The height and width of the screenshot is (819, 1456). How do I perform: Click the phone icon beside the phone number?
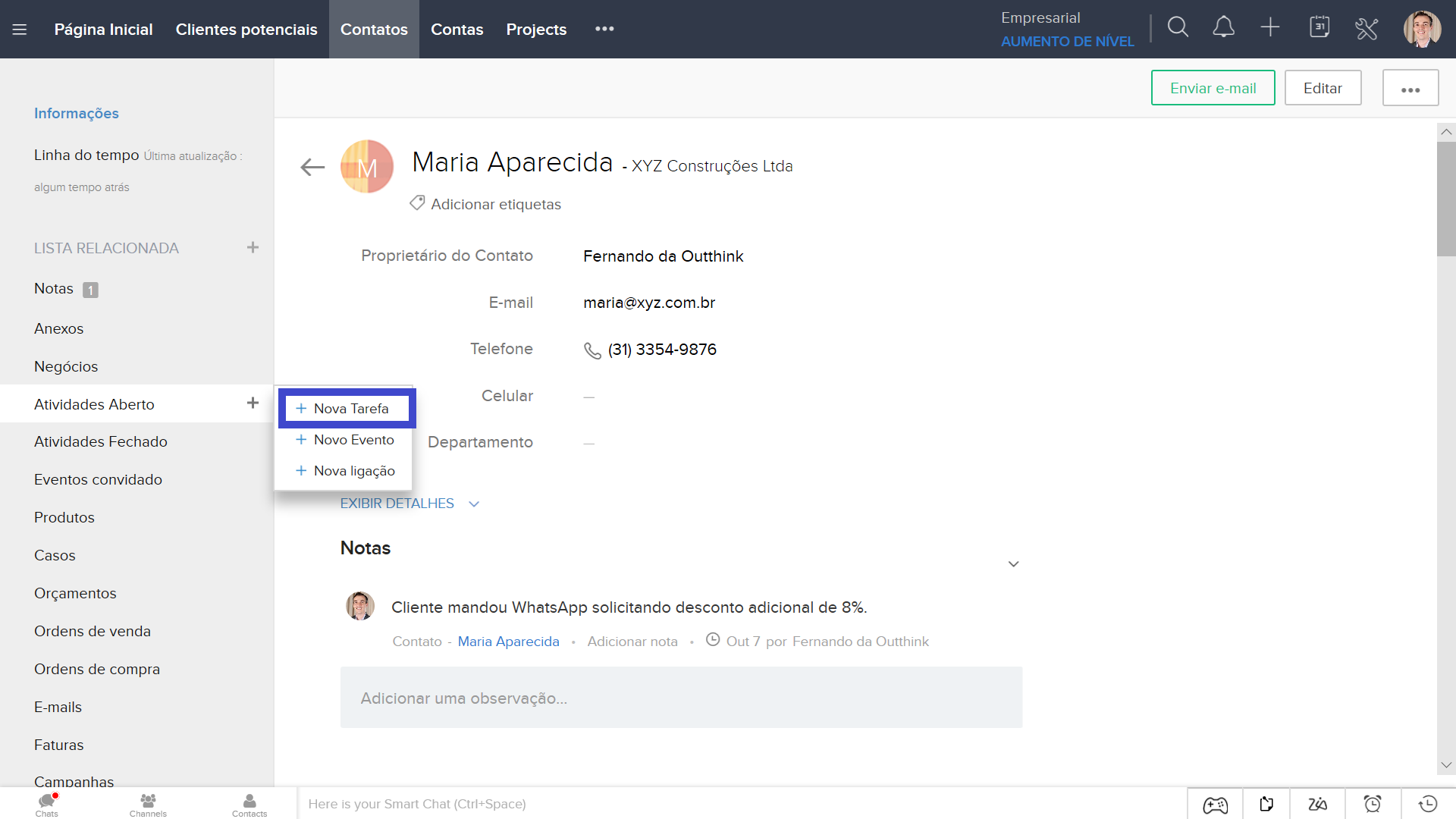pyautogui.click(x=592, y=350)
